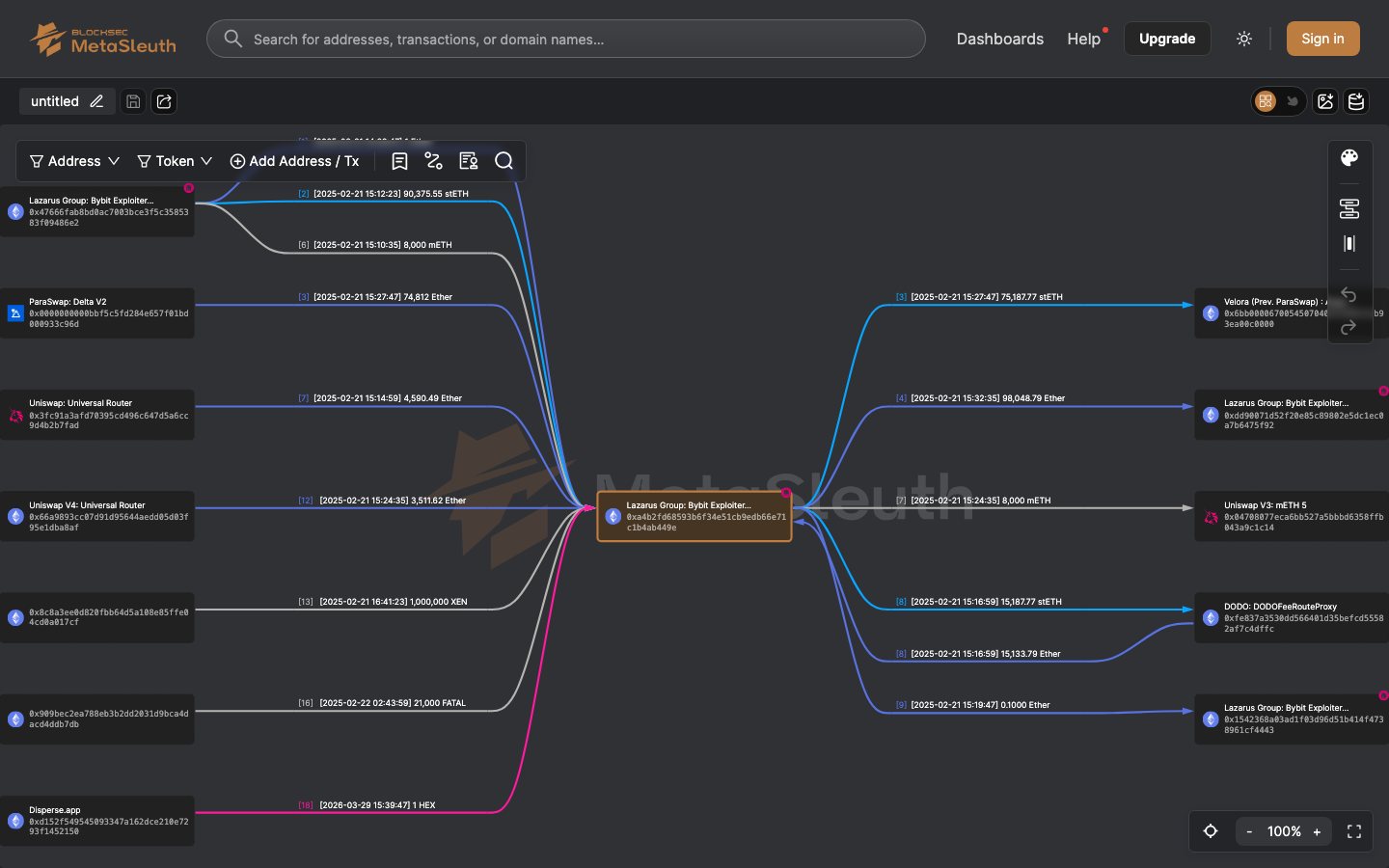Select the 0x8c8a3ee0d820 address node
1389x868 pixels.
(x=97, y=617)
